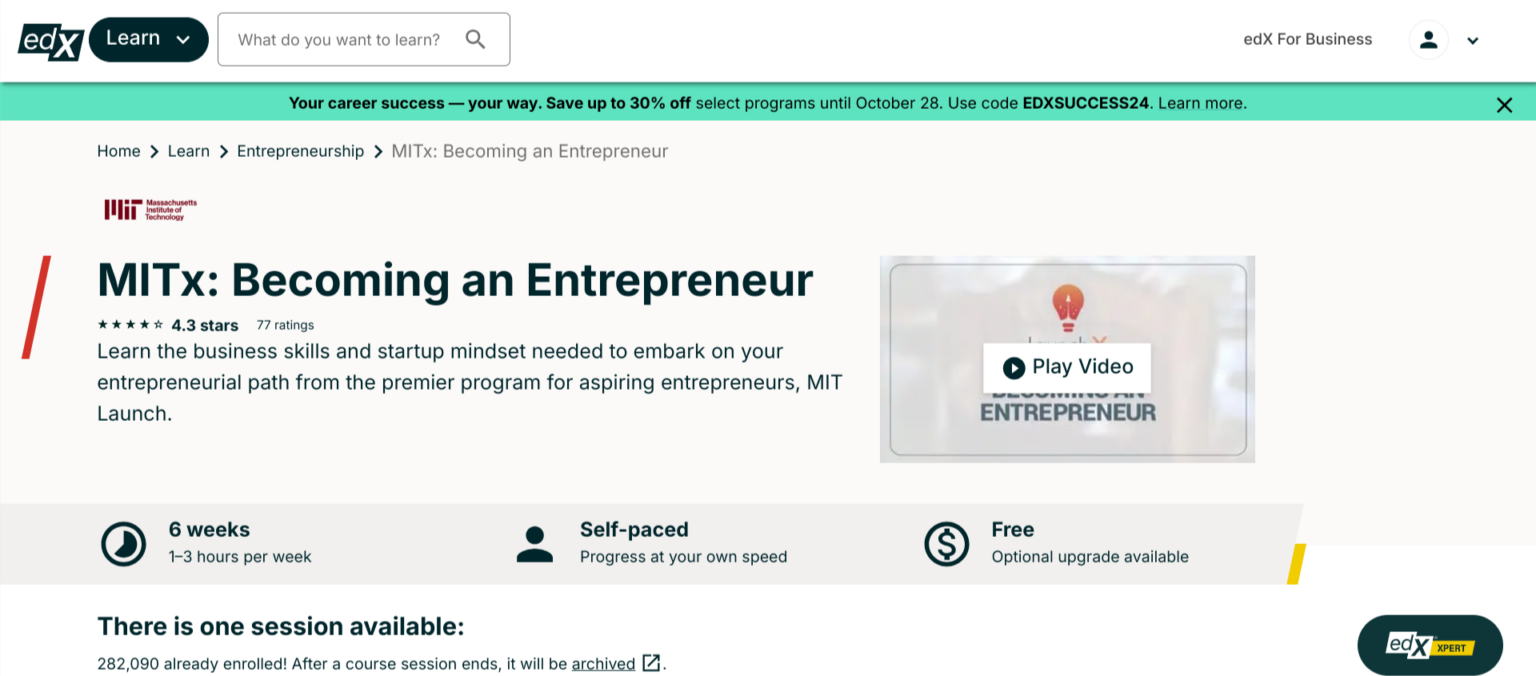Click the clock icon next to 6 weeks

coord(123,542)
